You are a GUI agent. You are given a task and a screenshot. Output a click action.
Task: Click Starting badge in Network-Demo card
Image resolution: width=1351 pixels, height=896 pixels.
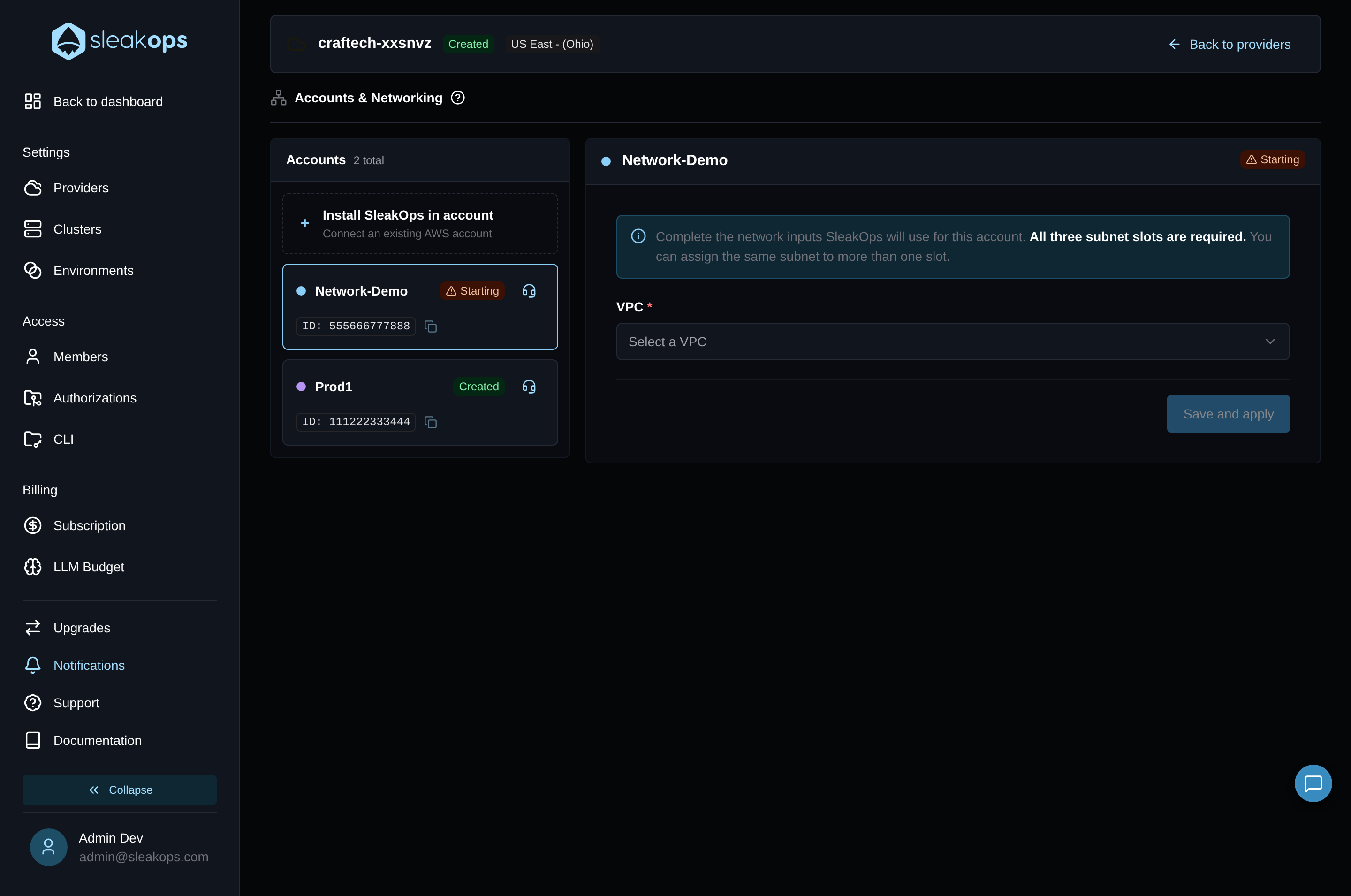[472, 291]
